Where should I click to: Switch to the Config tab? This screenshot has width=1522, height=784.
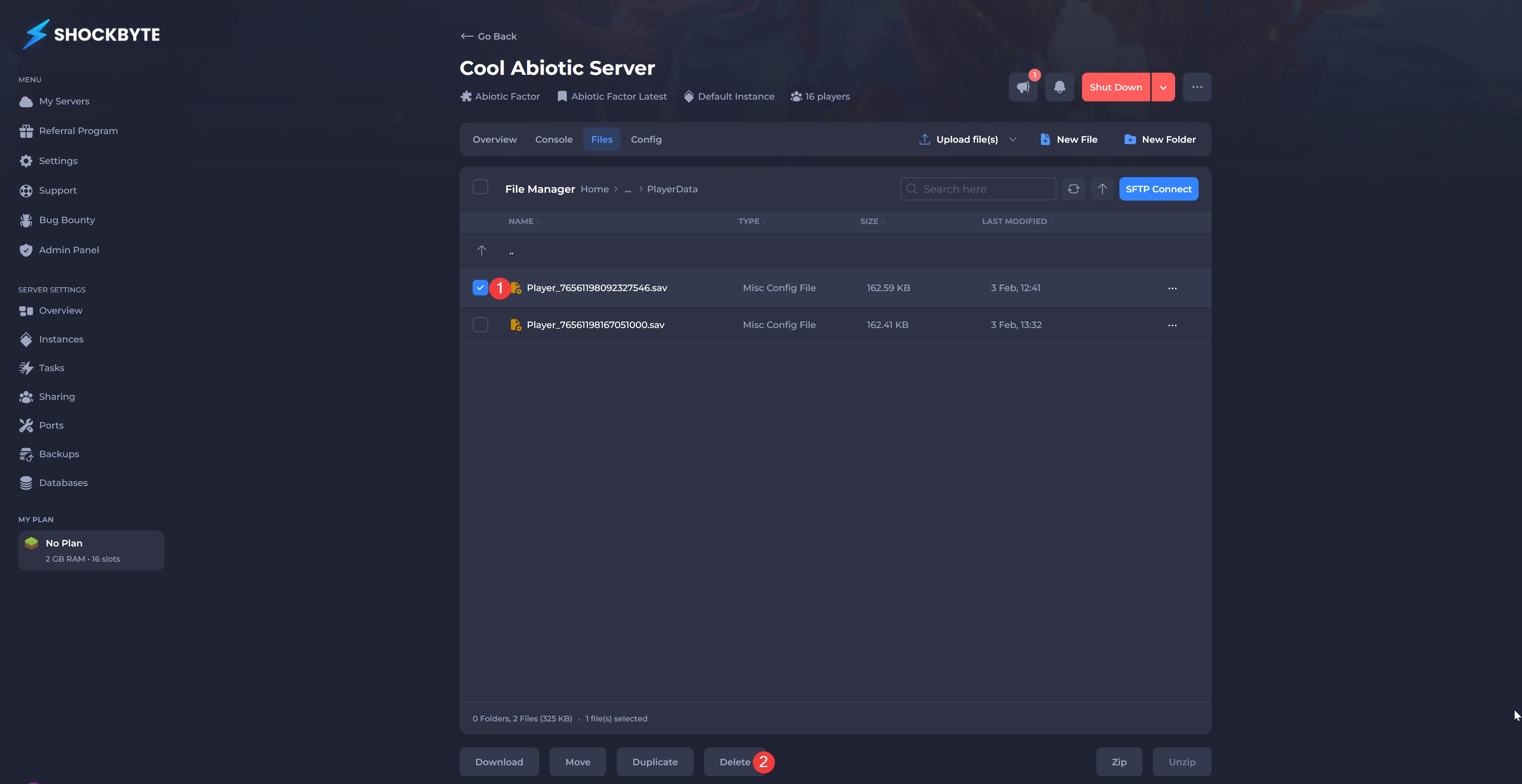pyautogui.click(x=646, y=139)
